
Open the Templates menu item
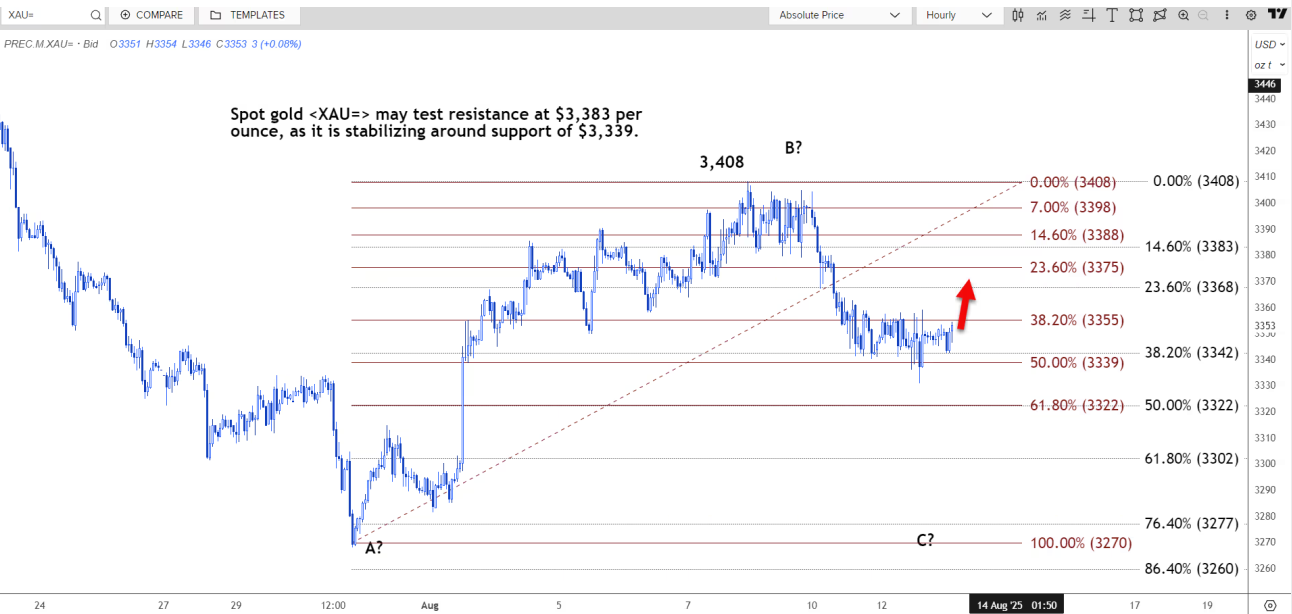248,15
